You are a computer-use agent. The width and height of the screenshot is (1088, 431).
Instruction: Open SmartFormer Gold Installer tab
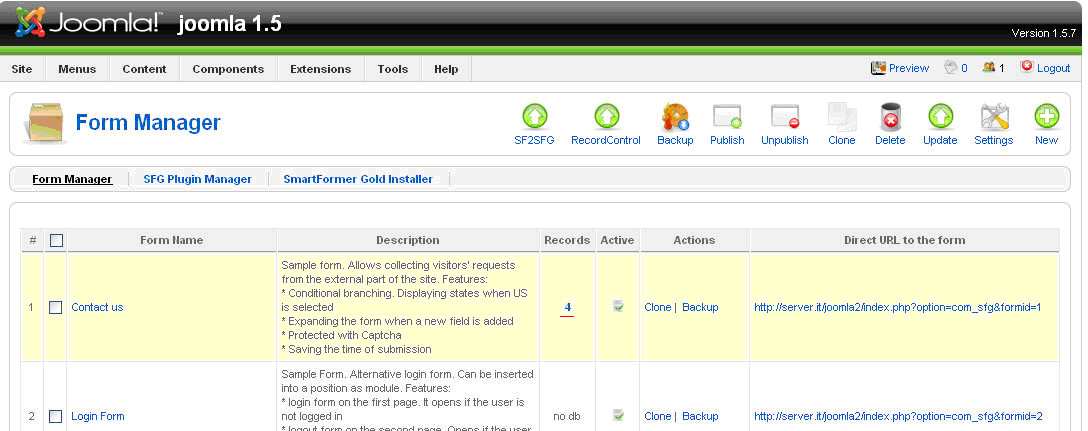(358, 179)
